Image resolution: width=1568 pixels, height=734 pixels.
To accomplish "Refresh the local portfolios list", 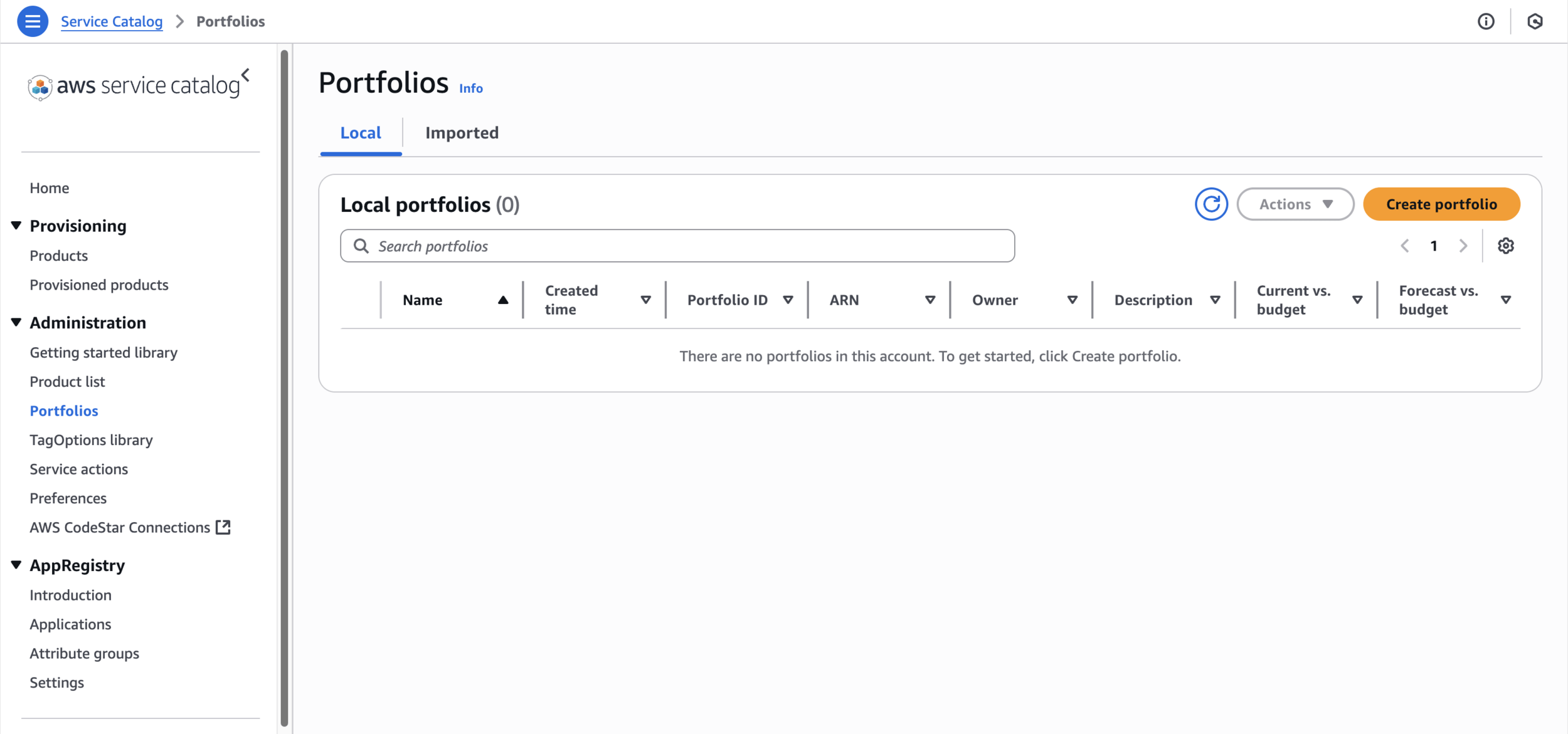I will pyautogui.click(x=1210, y=204).
